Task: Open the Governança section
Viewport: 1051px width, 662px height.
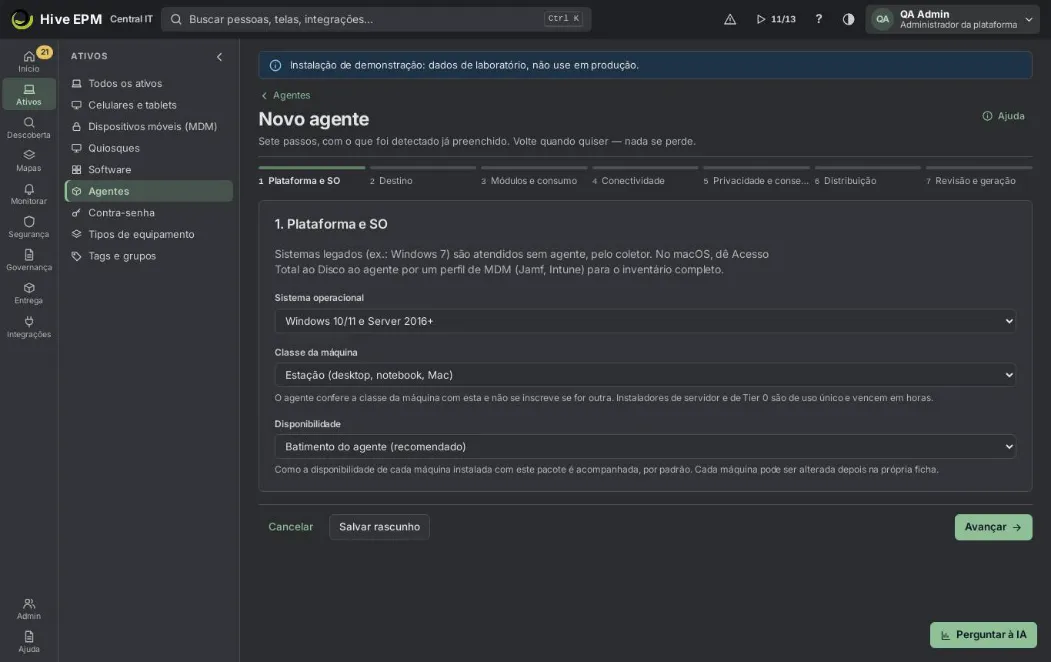Action: [x=29, y=260]
